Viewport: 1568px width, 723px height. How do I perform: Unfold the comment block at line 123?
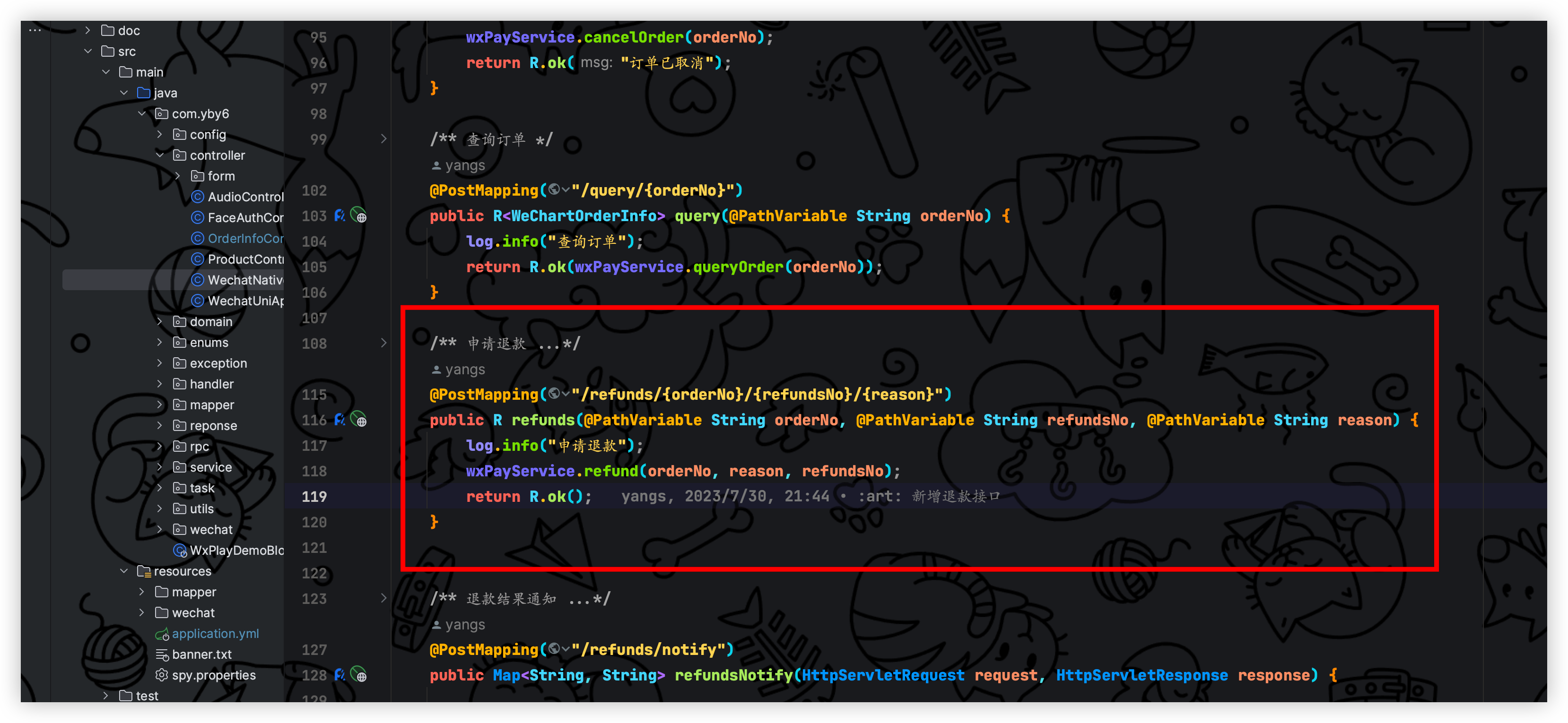tap(383, 598)
